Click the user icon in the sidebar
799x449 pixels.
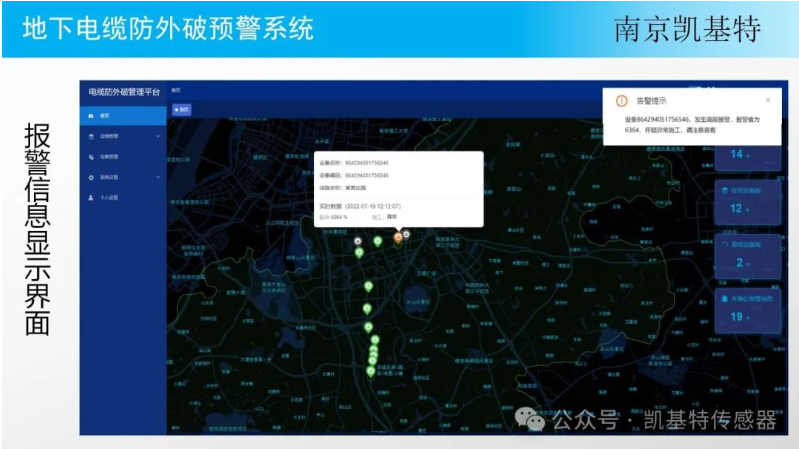coord(91,198)
